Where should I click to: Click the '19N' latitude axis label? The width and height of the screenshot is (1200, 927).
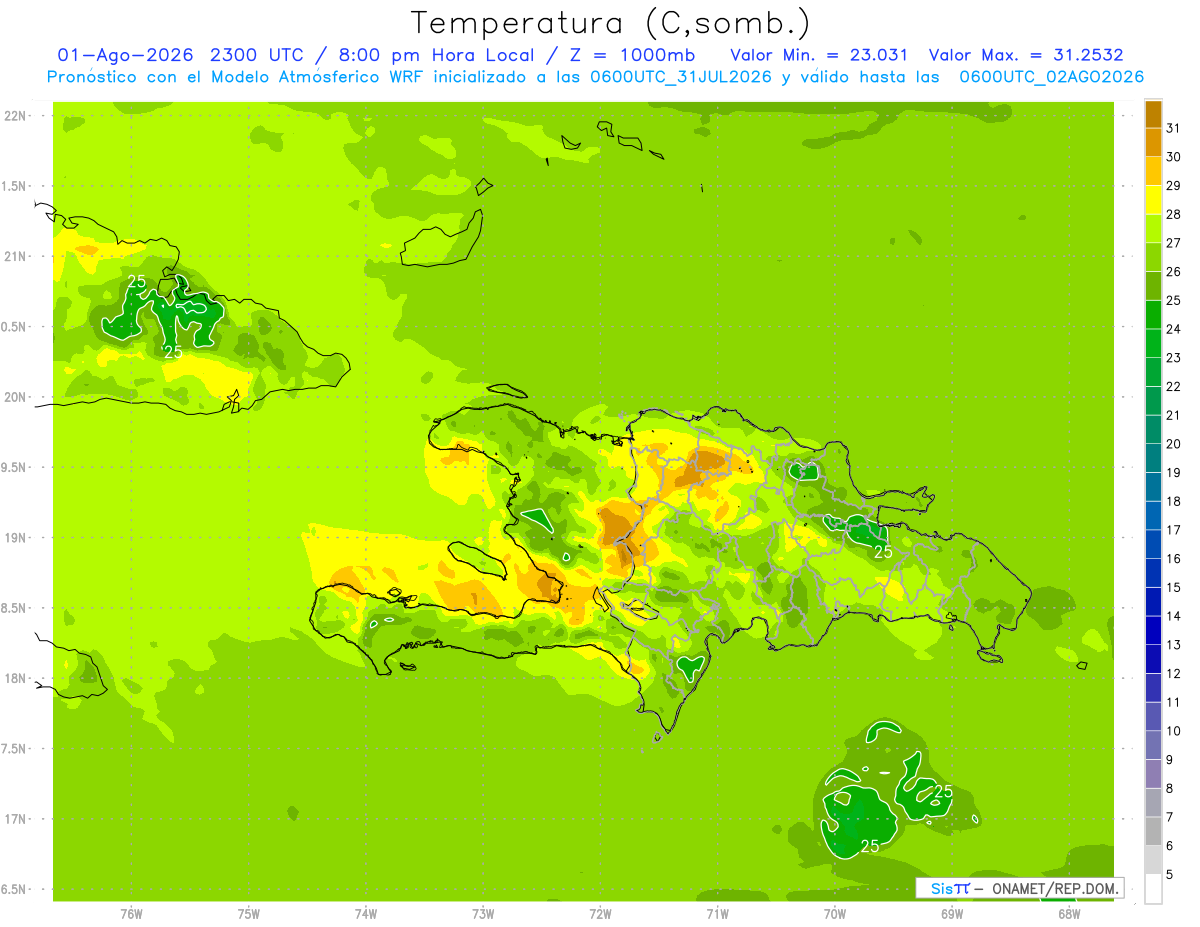pyautogui.click(x=16, y=538)
